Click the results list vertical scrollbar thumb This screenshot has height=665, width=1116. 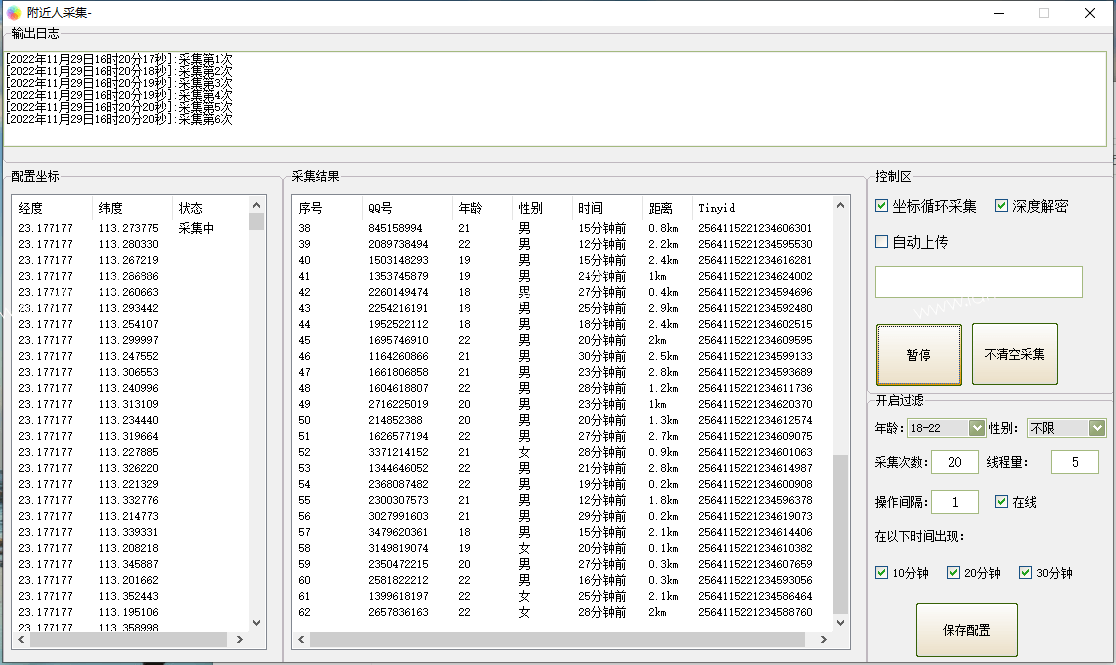tap(841, 534)
